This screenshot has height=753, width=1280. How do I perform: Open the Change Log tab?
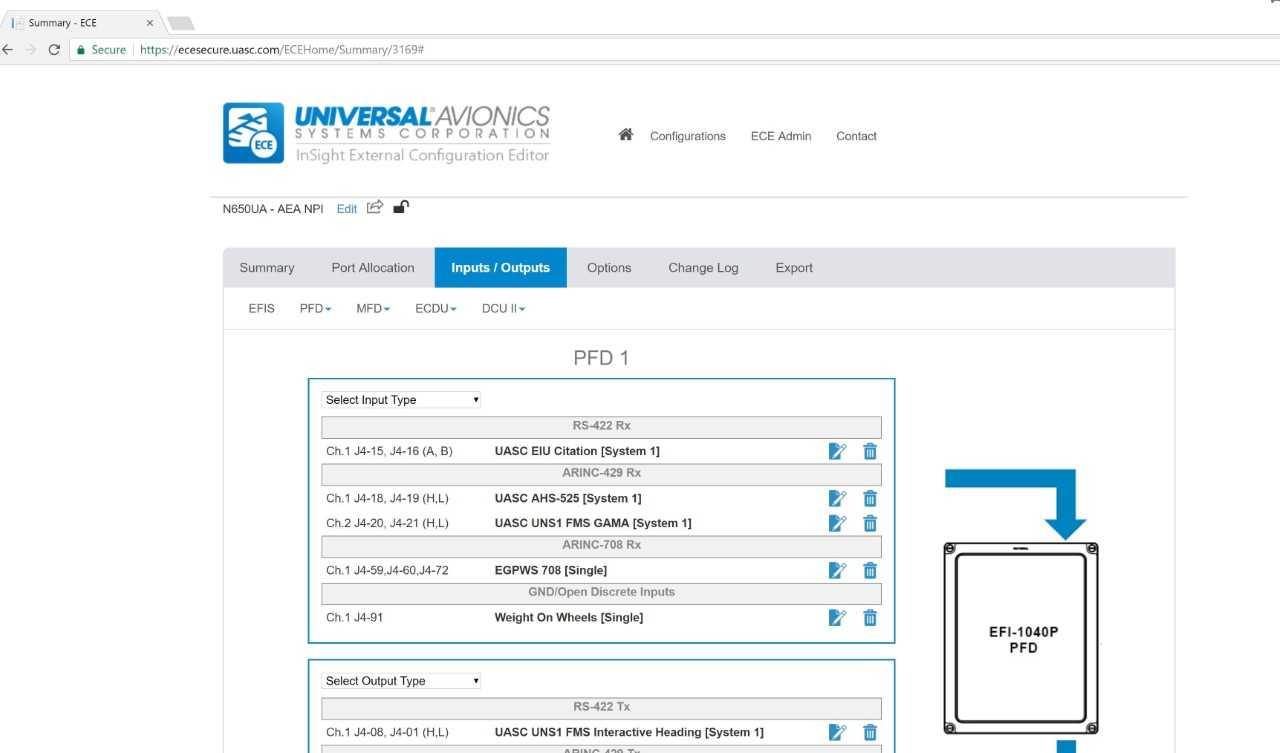click(x=703, y=268)
